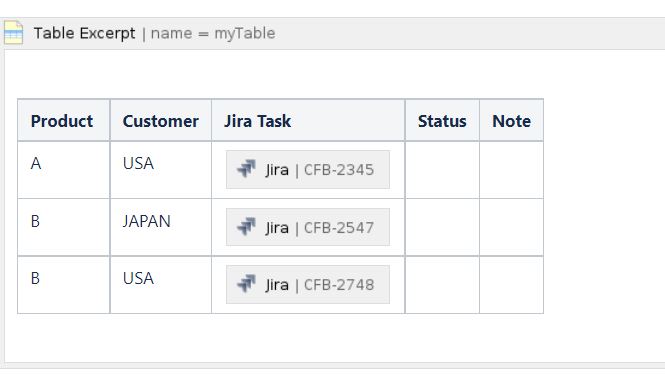Click the Note column header
Viewport: 665px width, 388px height.
[511, 120]
